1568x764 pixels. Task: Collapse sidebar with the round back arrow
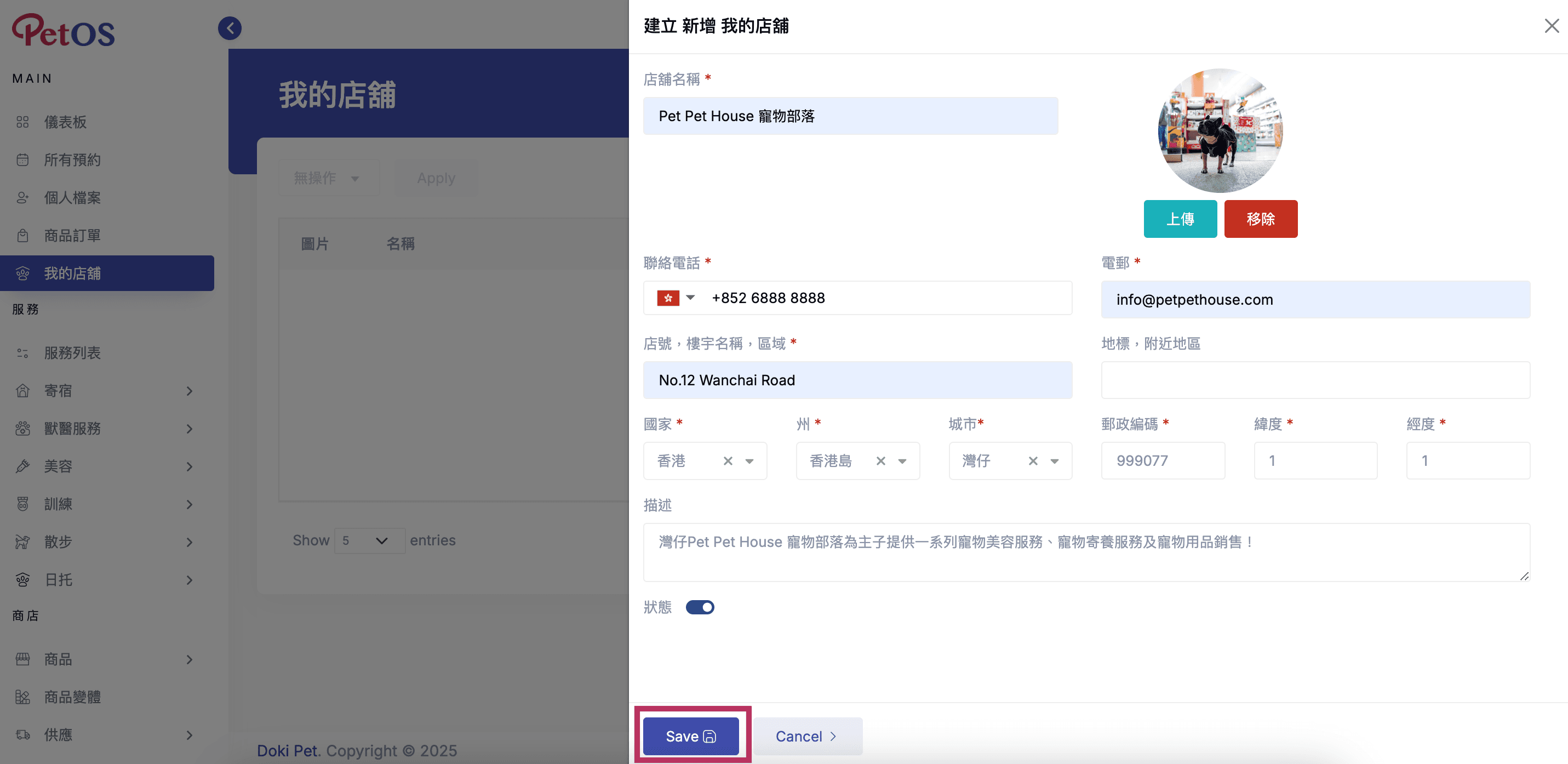click(x=230, y=28)
